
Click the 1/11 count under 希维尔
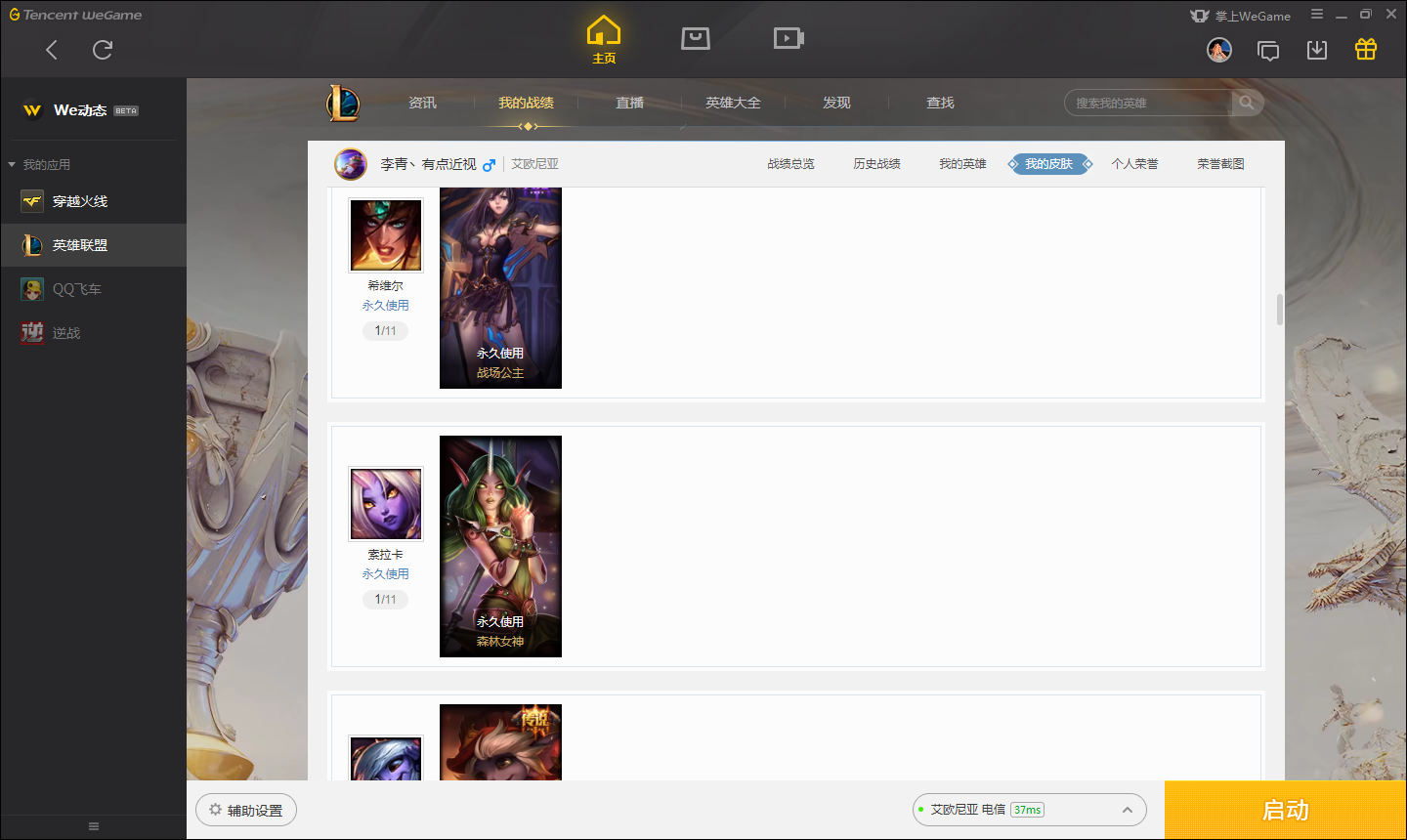click(385, 331)
